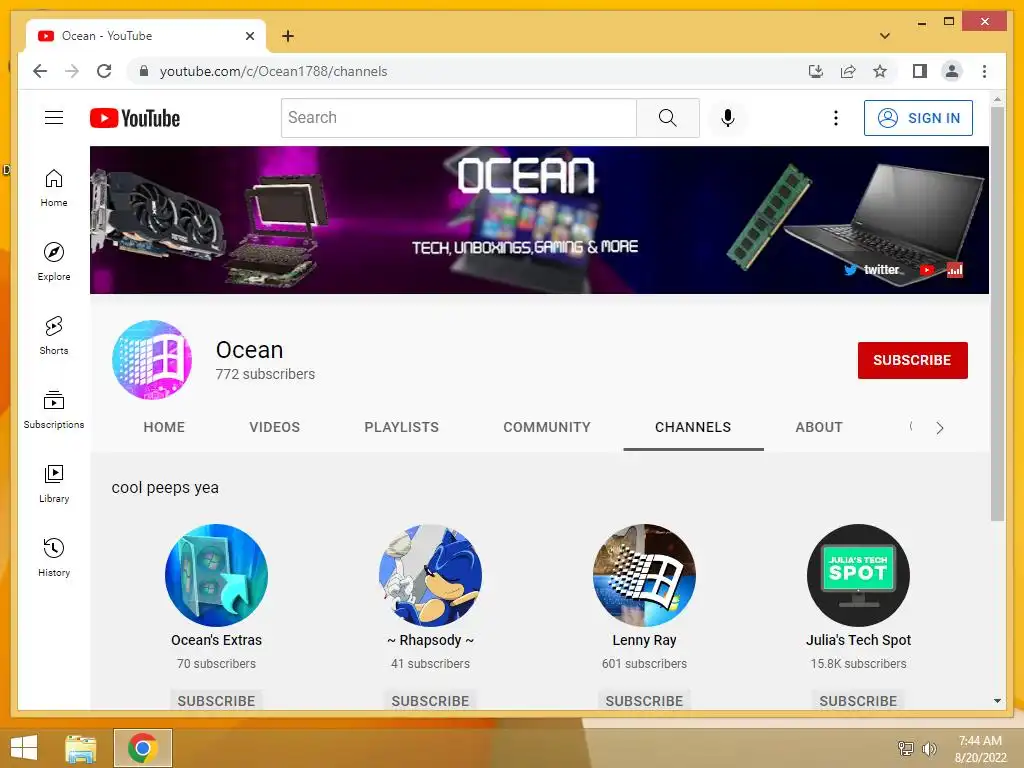Click the address bar URL
This screenshot has height=768, width=1024.
coord(273,71)
